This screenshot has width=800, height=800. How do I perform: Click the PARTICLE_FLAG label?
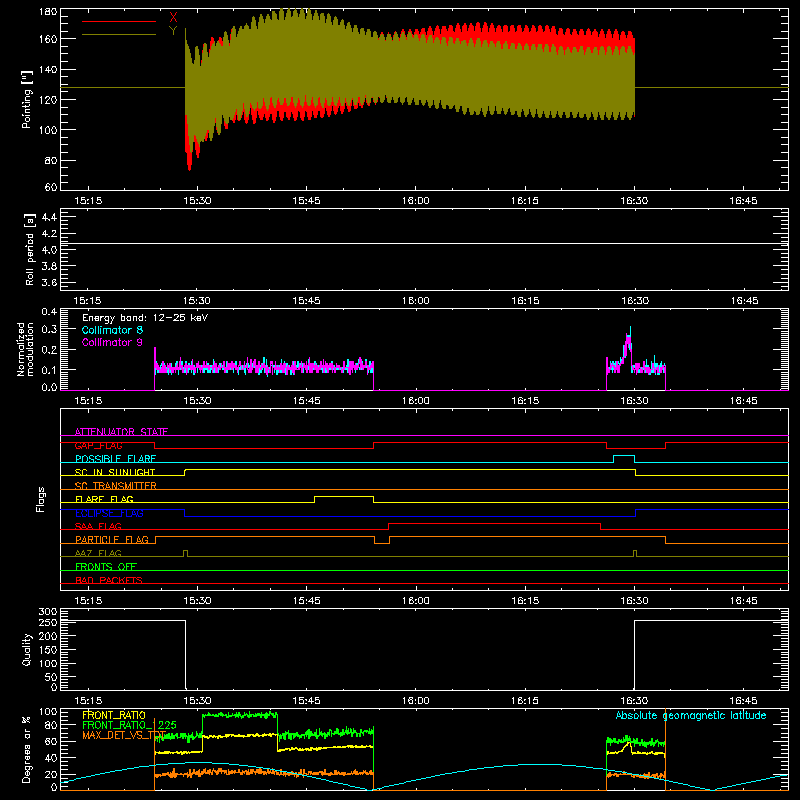(x=112, y=539)
